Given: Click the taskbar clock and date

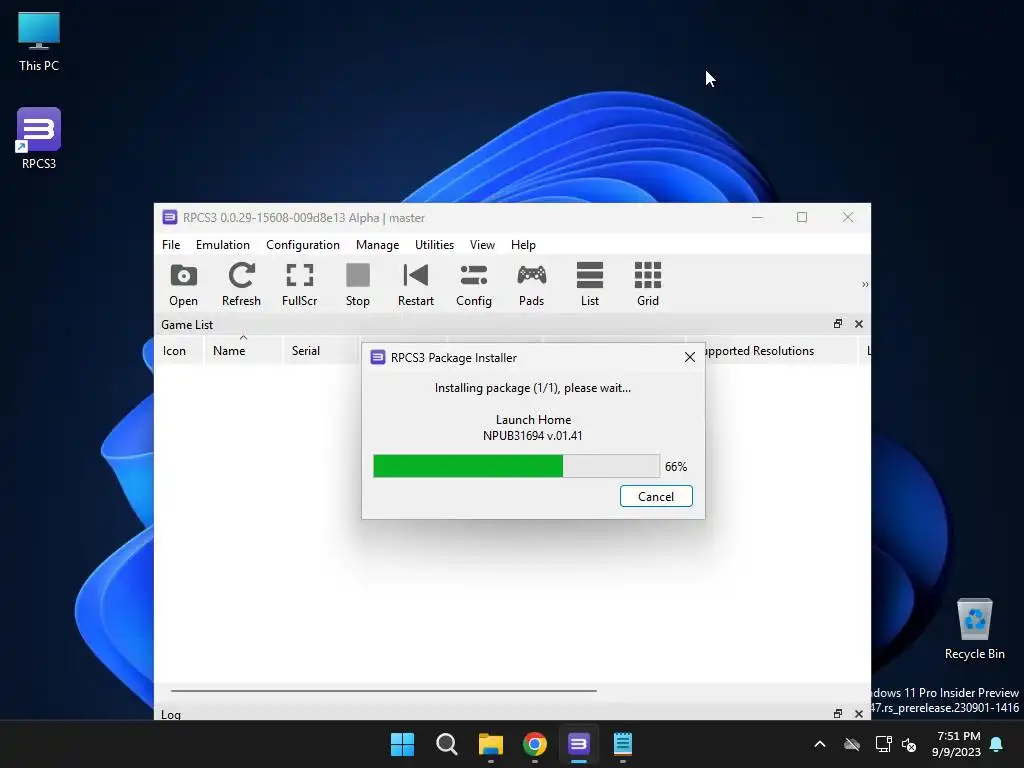Looking at the screenshot, I should [x=956, y=744].
